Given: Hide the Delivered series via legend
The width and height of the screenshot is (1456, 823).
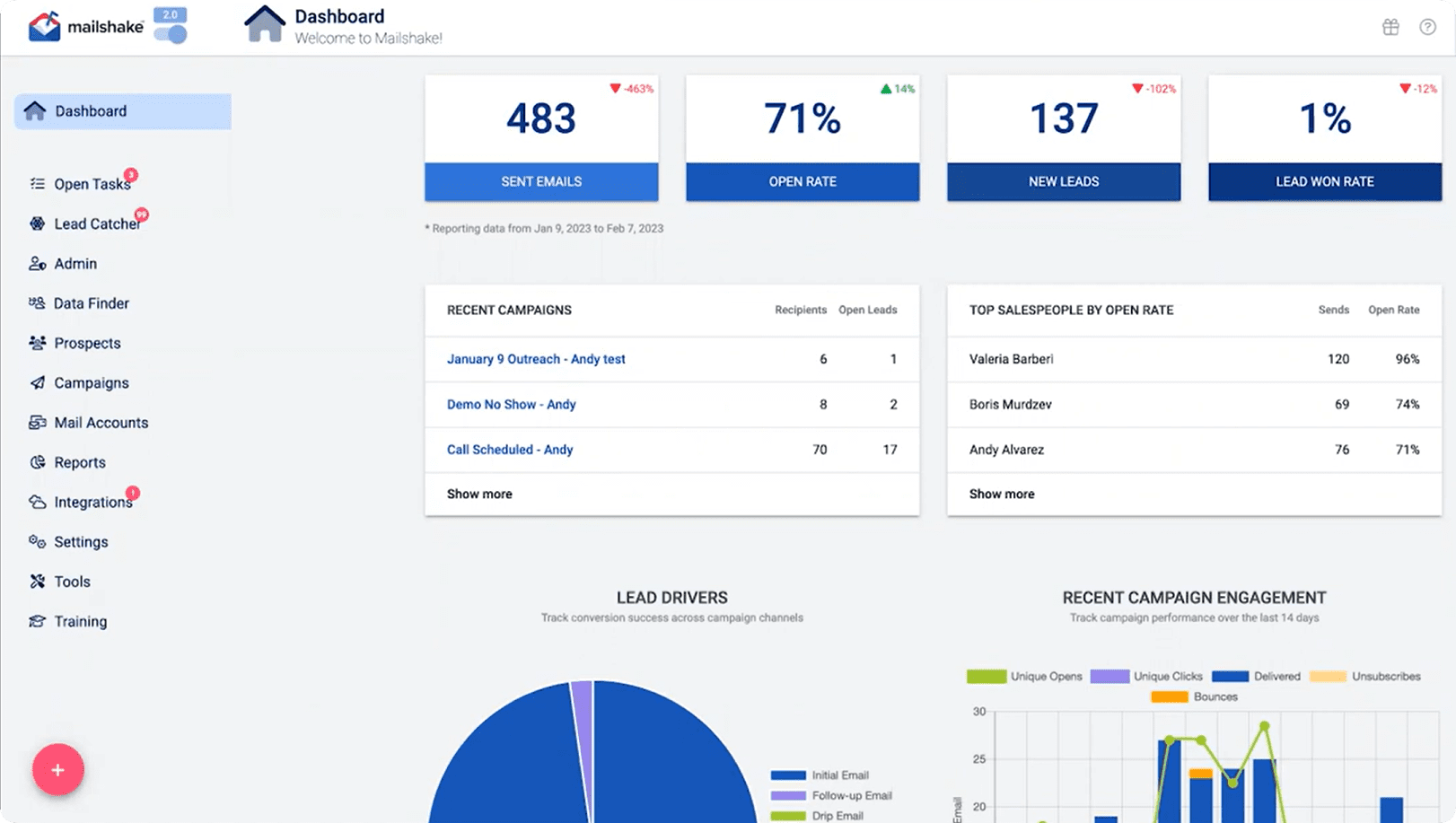Looking at the screenshot, I should point(1255,677).
